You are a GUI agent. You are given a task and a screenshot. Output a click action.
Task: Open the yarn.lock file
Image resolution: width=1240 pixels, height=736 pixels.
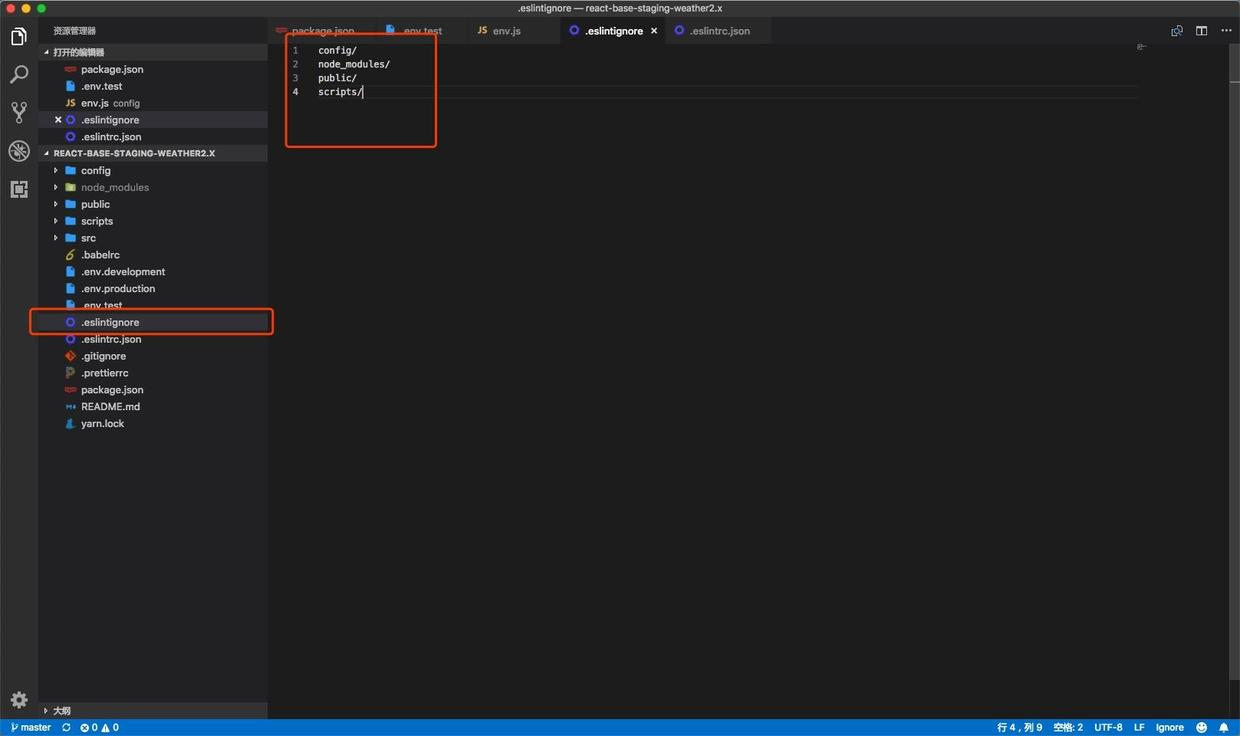(153, 424)
